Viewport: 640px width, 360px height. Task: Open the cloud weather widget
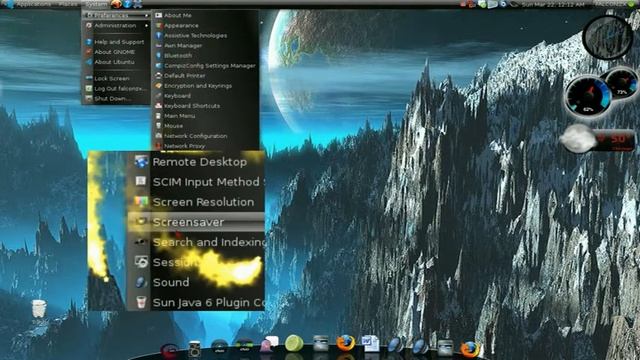(x=597, y=140)
